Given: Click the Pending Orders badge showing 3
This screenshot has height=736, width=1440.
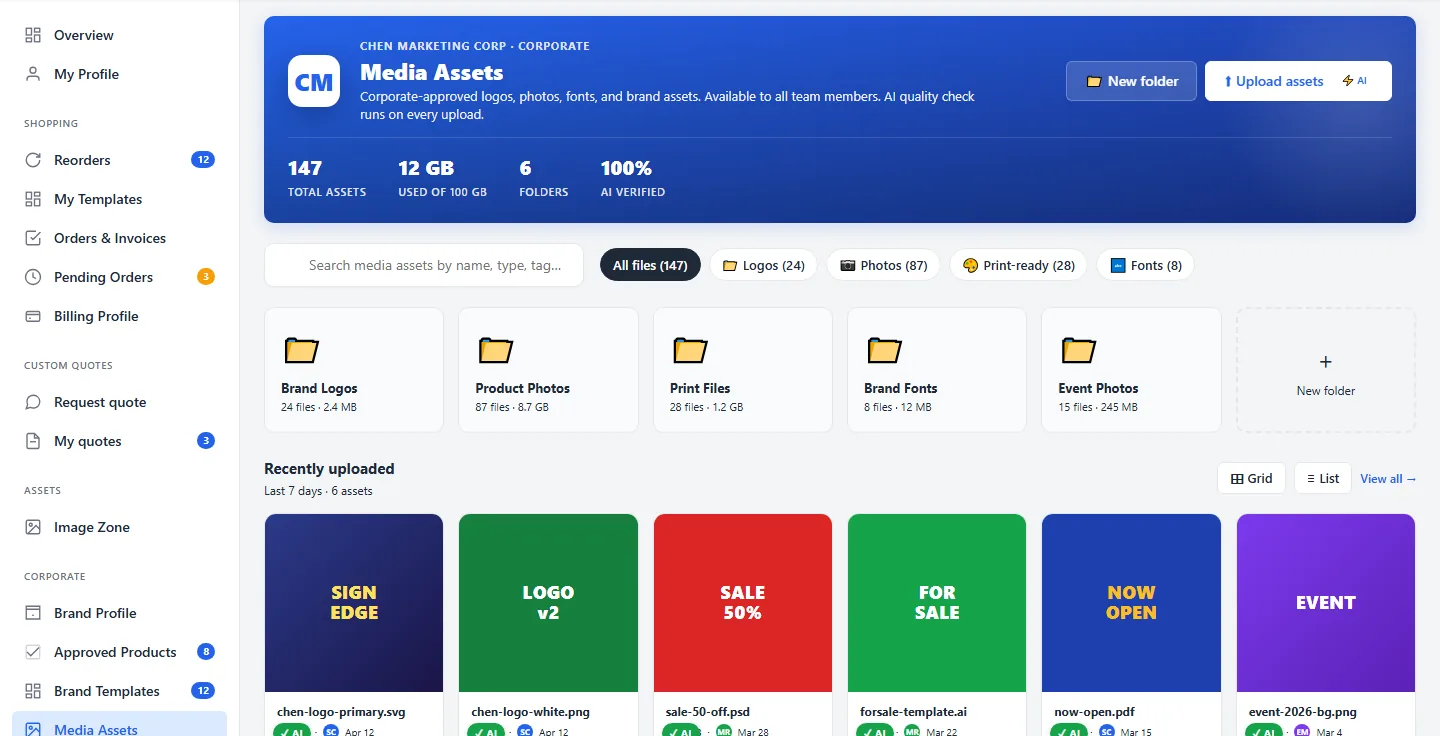Looking at the screenshot, I should pos(206,277).
